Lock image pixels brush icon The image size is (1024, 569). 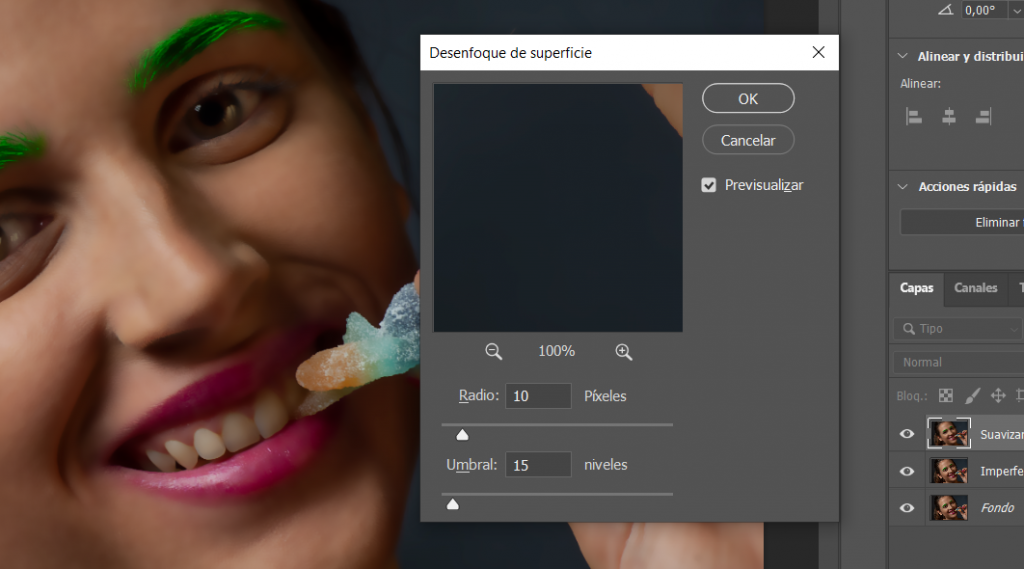(972, 395)
